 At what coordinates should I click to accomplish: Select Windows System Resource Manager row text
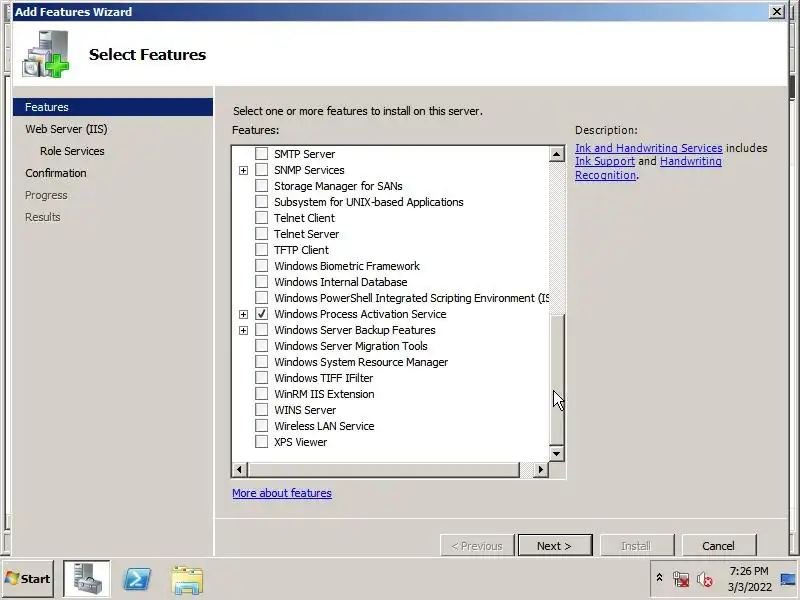click(361, 362)
